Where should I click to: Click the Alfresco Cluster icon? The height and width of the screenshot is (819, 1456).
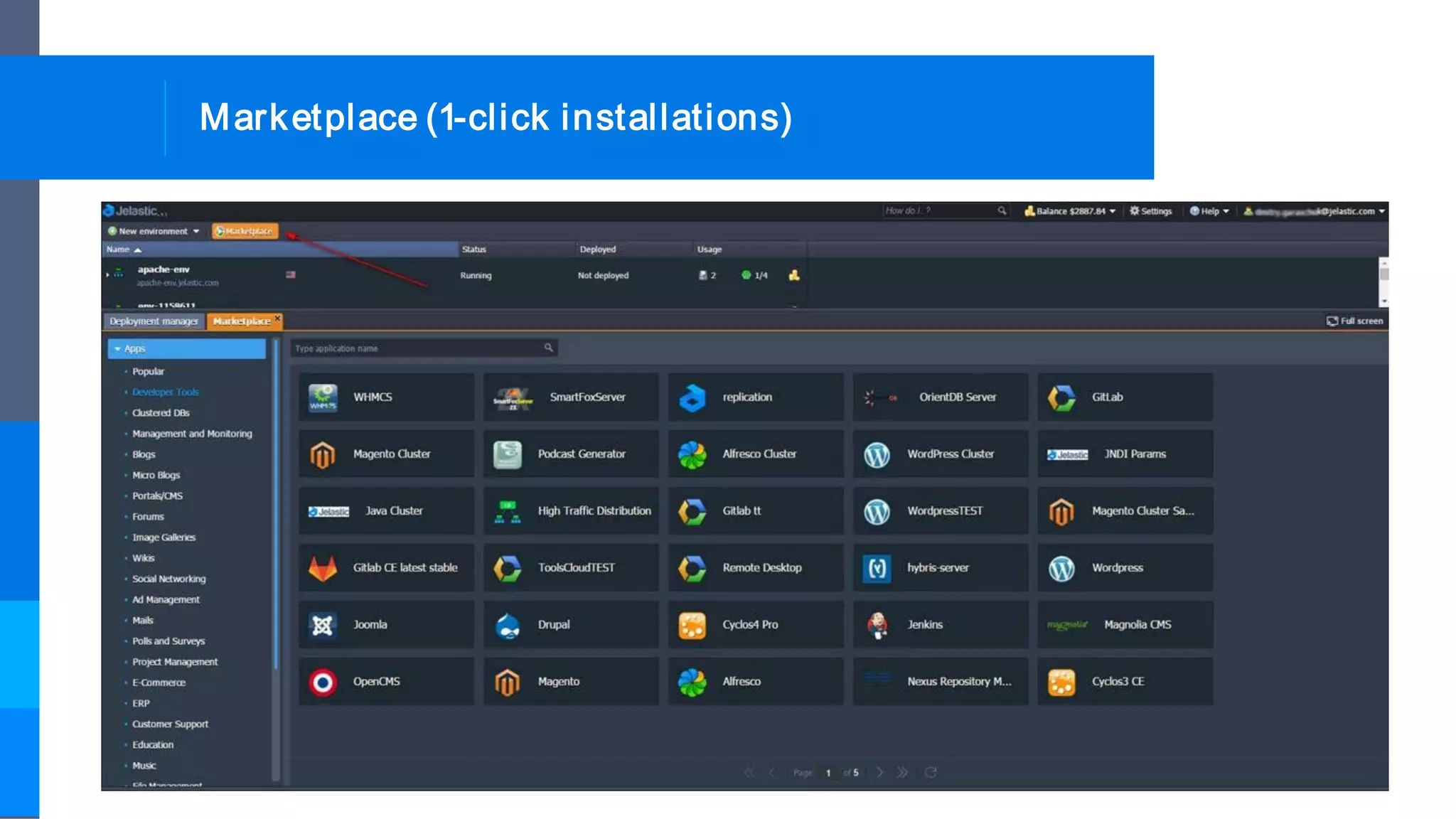coord(692,454)
